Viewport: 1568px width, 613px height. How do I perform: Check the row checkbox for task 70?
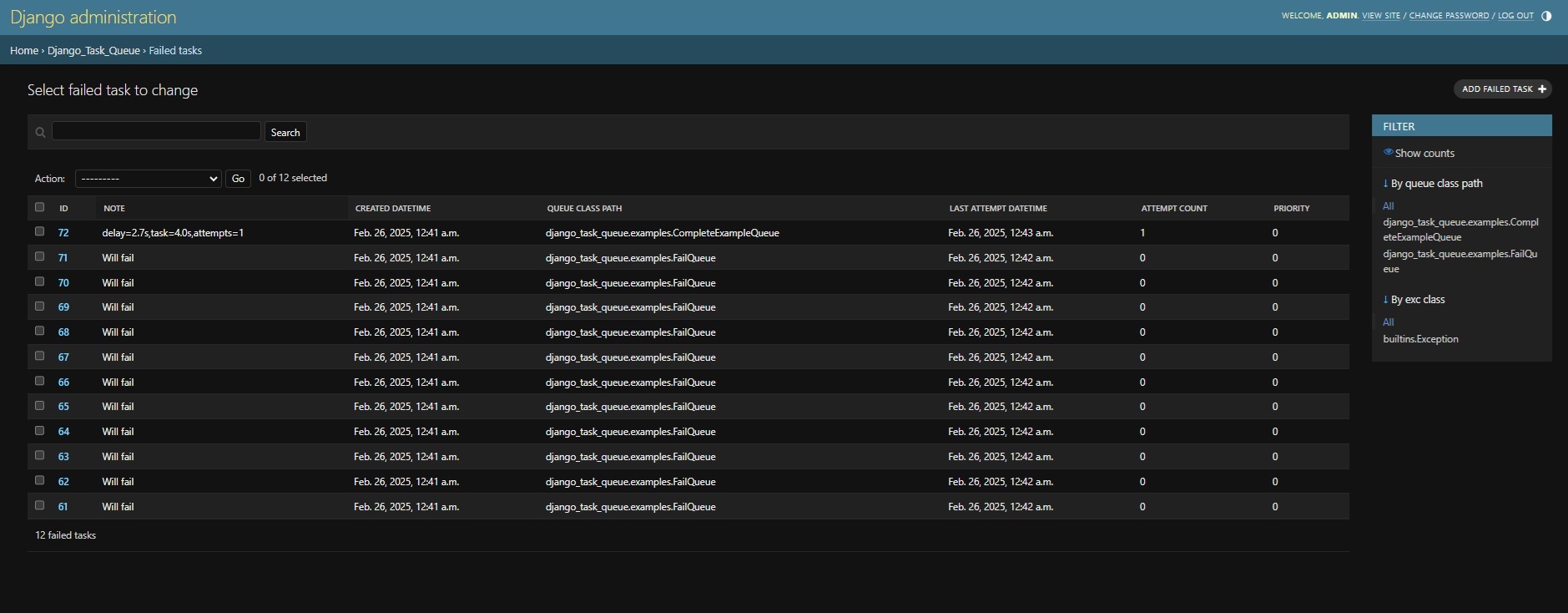39,281
